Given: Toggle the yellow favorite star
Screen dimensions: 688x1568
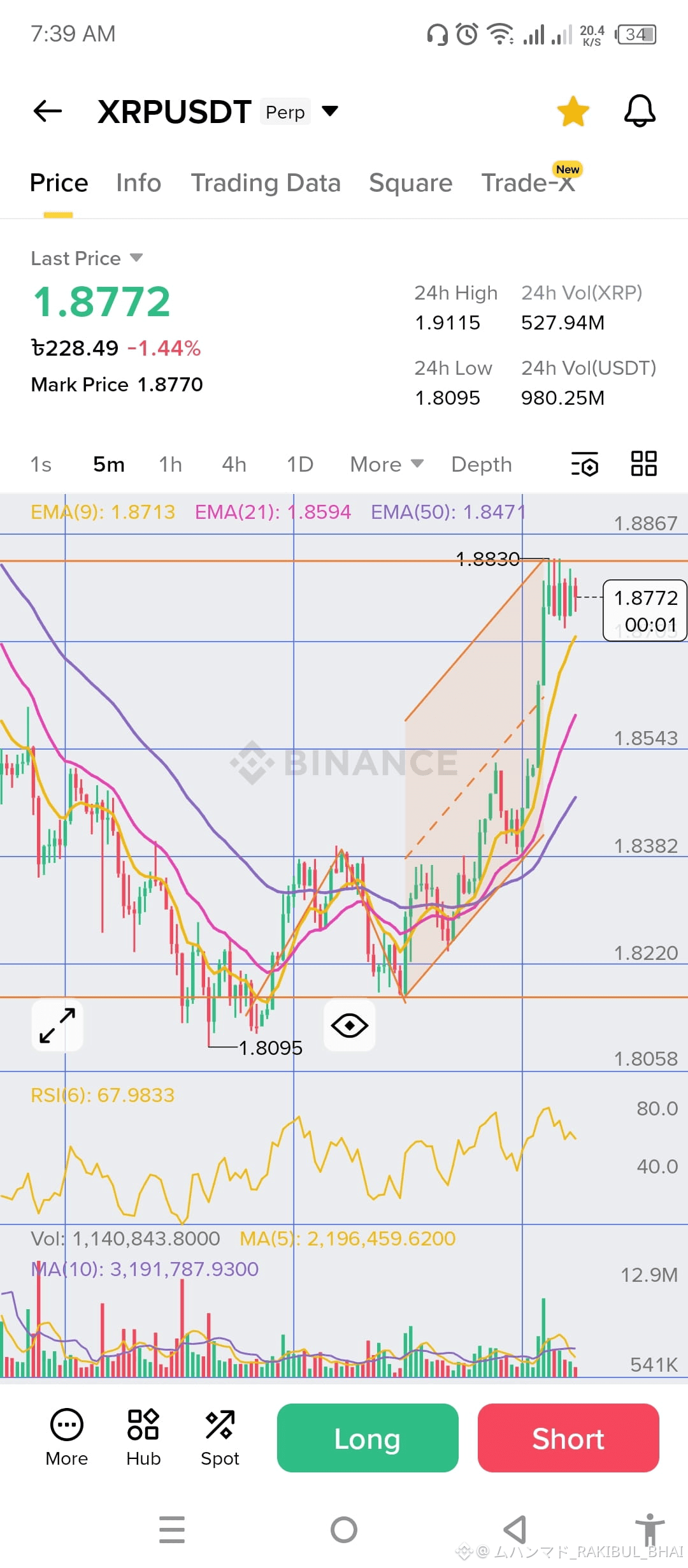Looking at the screenshot, I should (x=573, y=111).
